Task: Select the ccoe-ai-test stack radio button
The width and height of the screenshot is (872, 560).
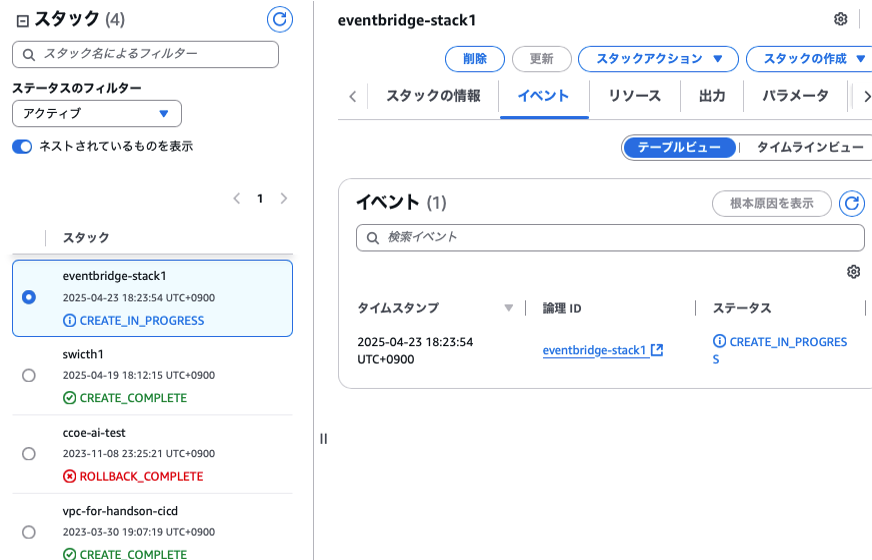Action: (28, 454)
